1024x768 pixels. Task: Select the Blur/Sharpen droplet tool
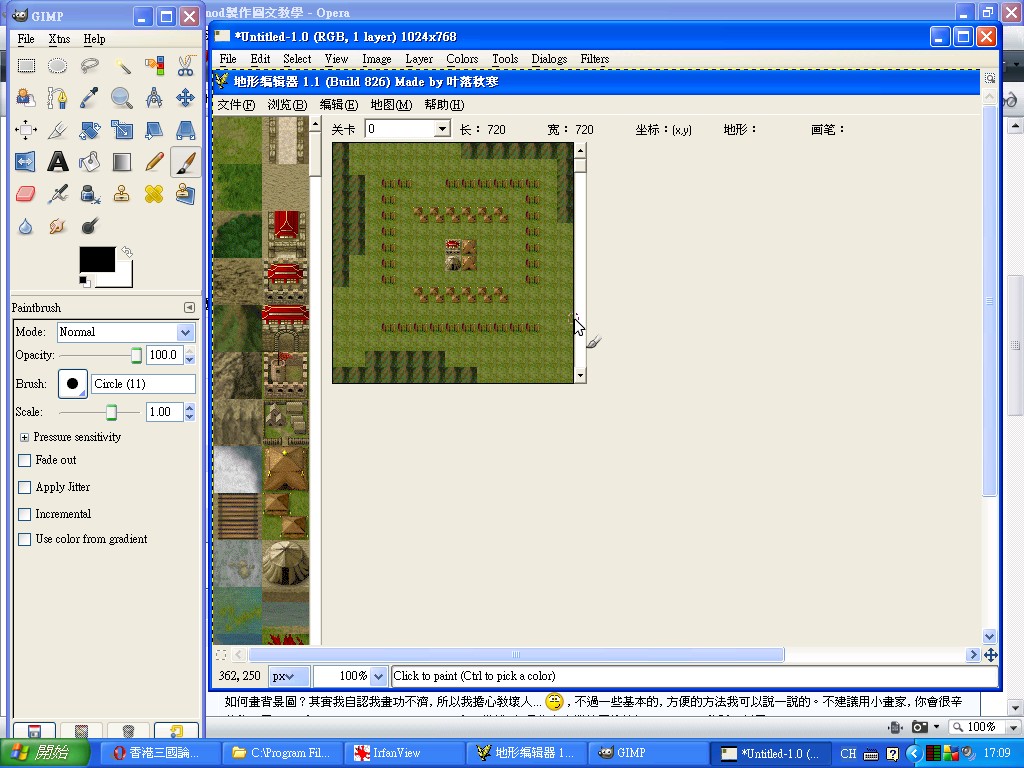26,226
